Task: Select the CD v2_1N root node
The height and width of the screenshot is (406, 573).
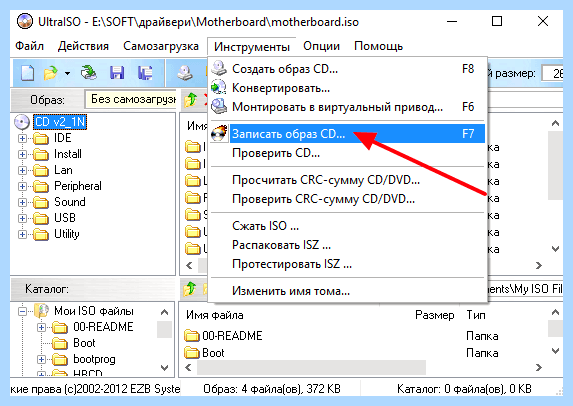Action: [60, 122]
